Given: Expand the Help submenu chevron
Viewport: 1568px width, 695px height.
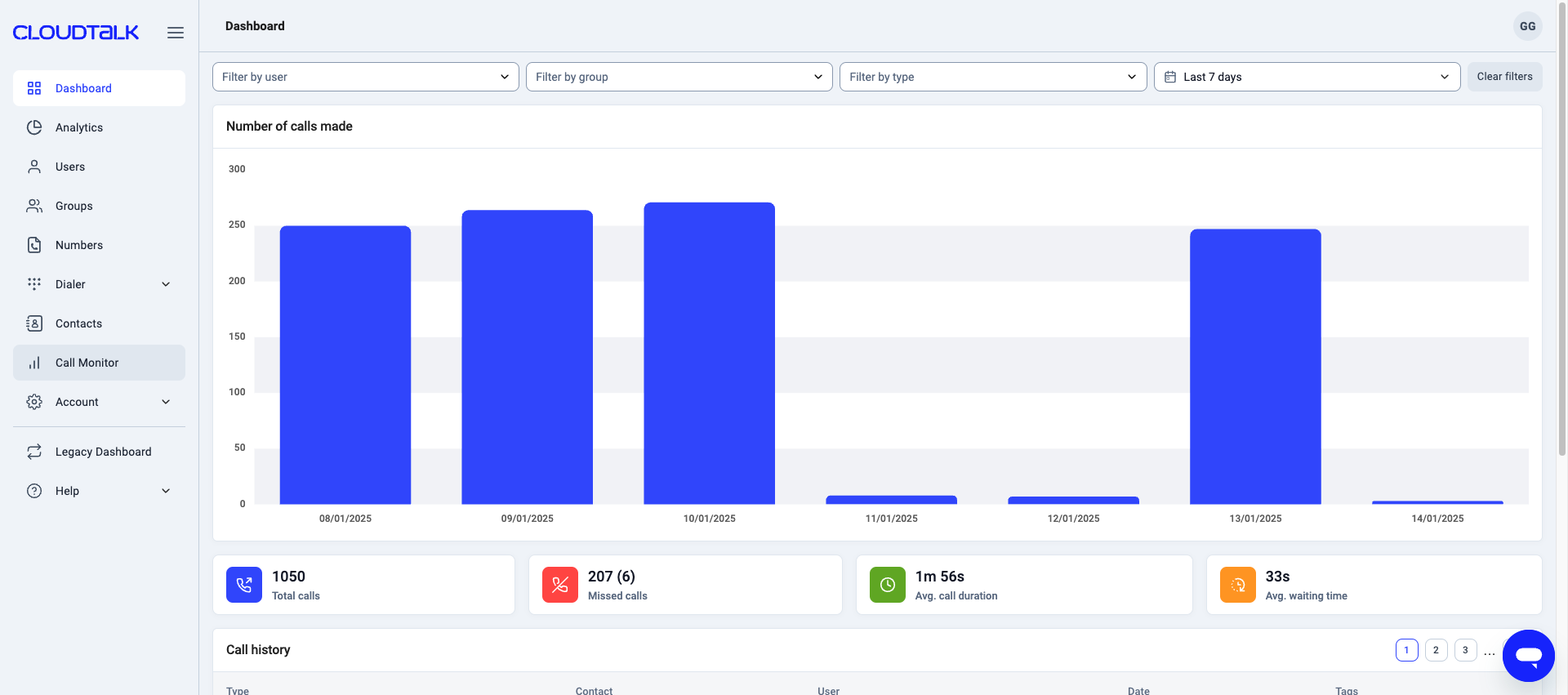Looking at the screenshot, I should [166, 491].
